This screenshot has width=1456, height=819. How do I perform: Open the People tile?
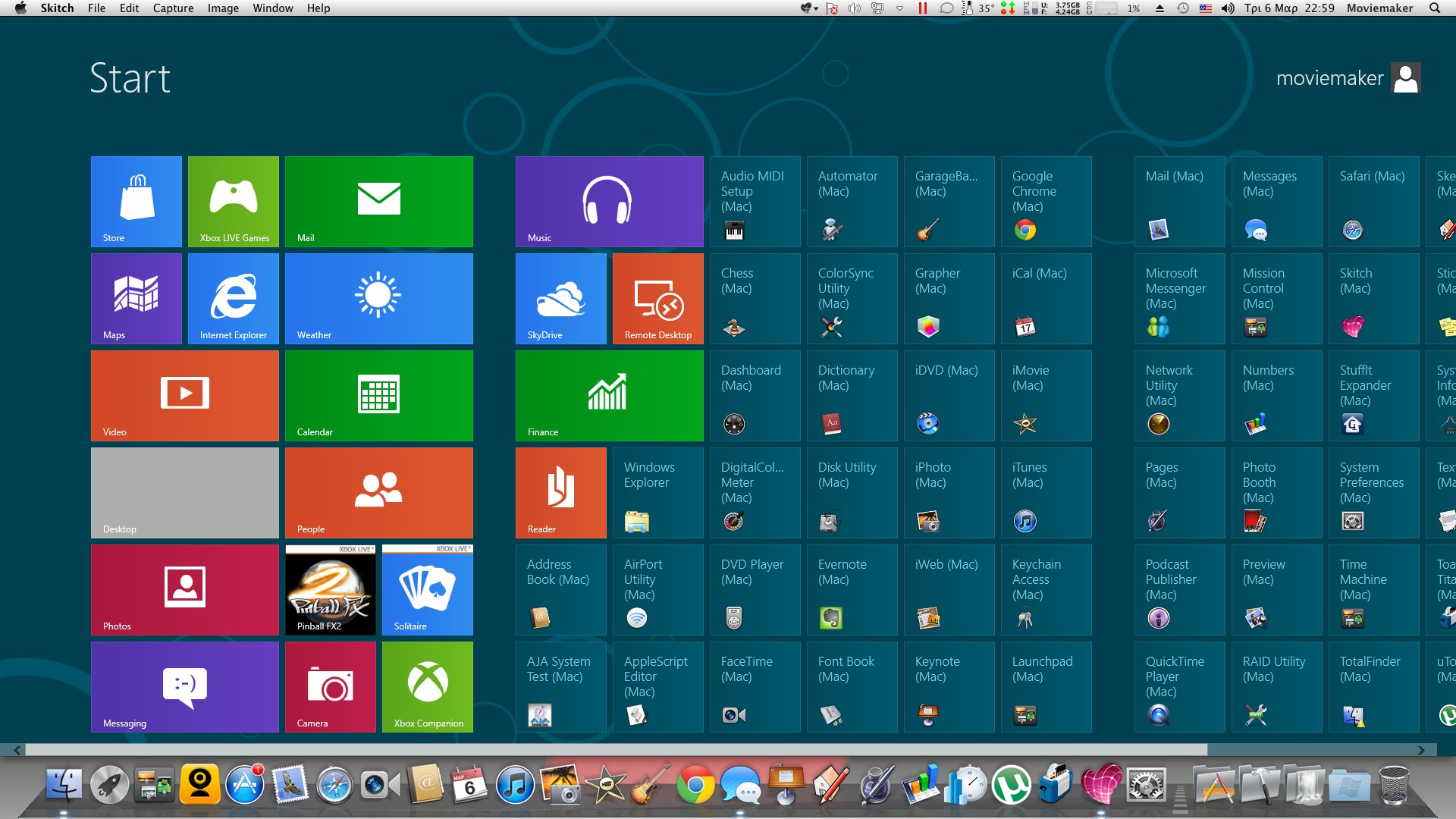pyautogui.click(x=379, y=493)
